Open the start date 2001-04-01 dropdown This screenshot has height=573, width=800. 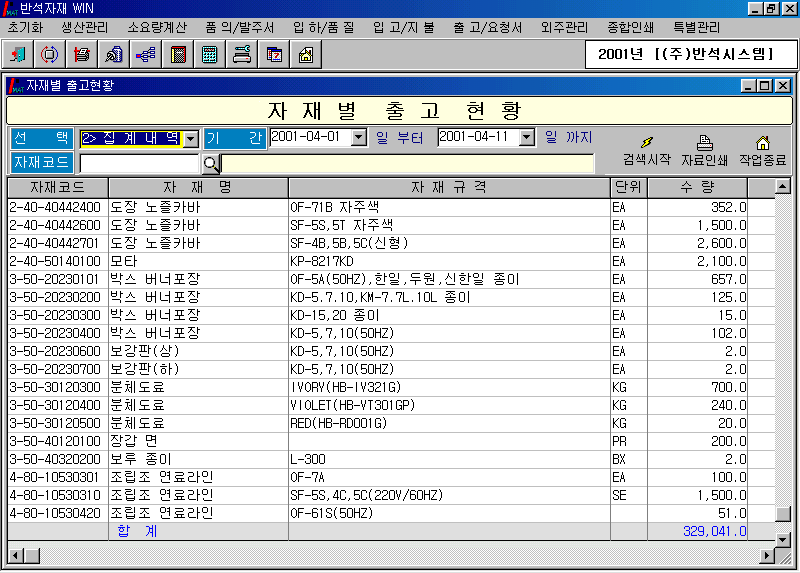point(360,138)
